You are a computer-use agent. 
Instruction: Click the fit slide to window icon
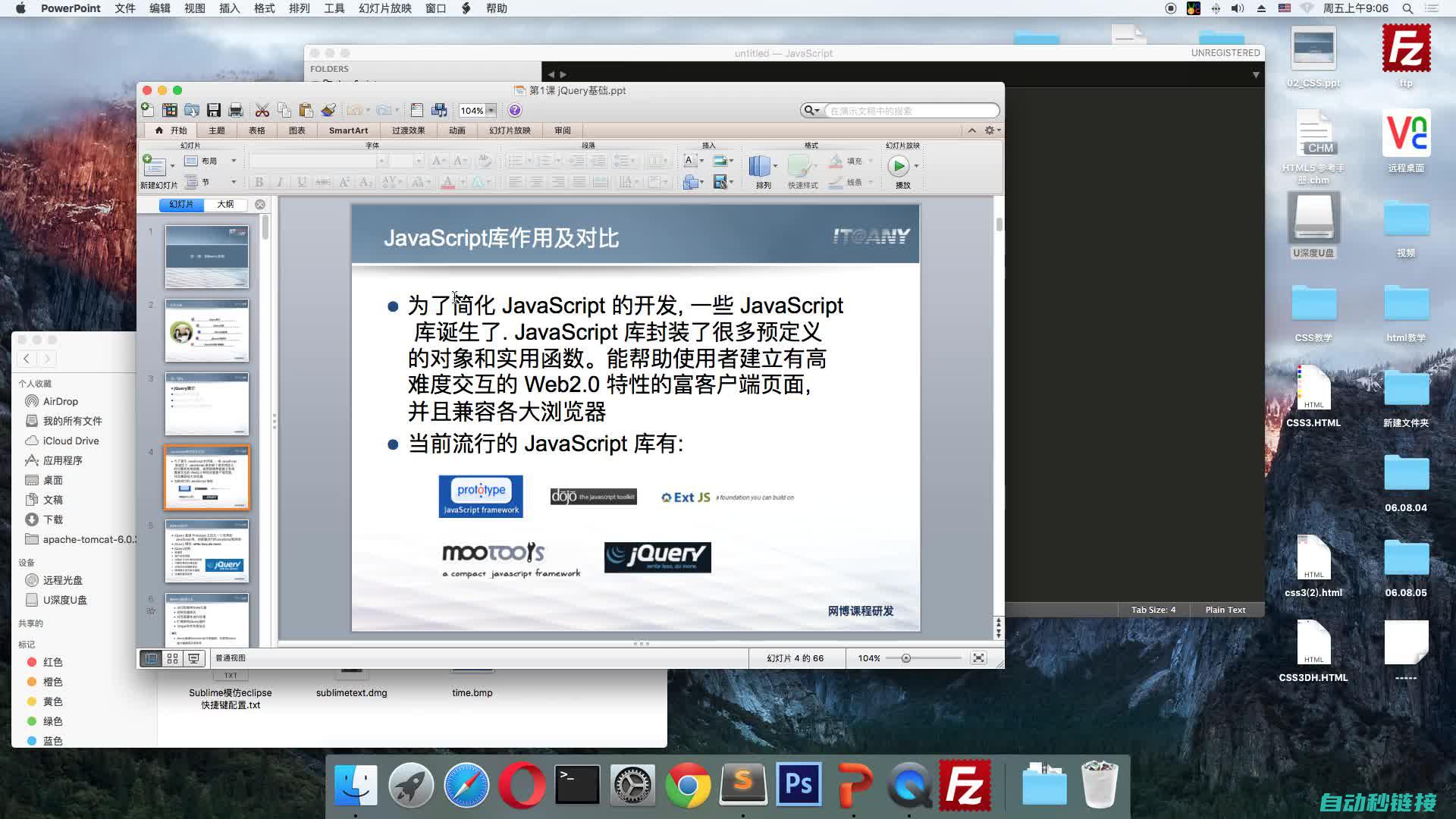click(x=979, y=657)
